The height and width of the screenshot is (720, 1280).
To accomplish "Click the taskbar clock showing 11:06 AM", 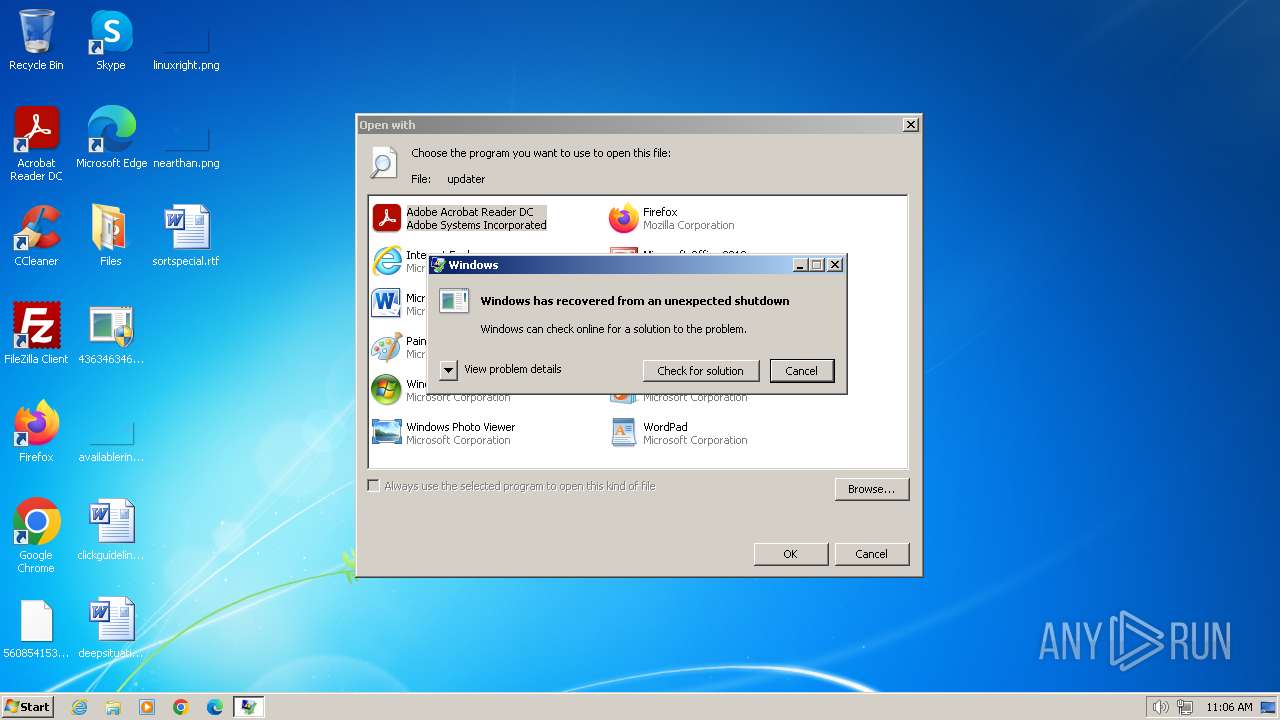I will [x=1229, y=707].
